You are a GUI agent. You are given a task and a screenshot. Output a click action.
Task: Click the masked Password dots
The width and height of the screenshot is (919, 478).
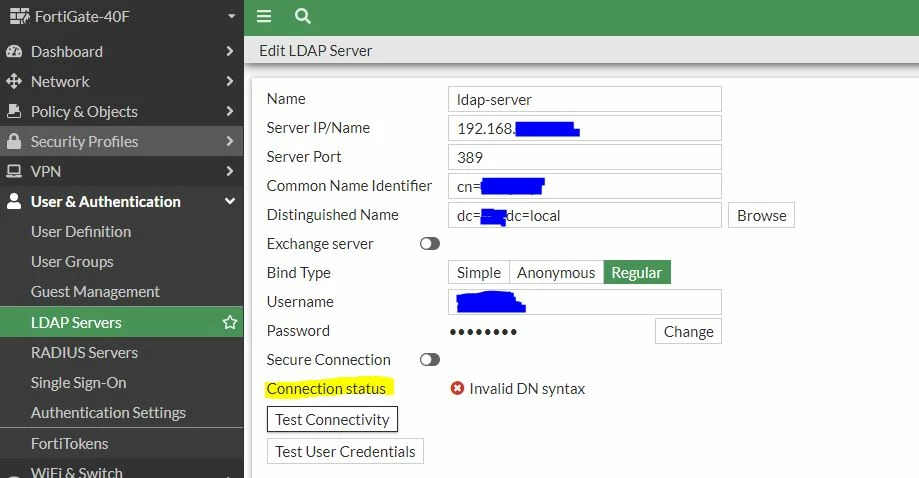coord(483,332)
